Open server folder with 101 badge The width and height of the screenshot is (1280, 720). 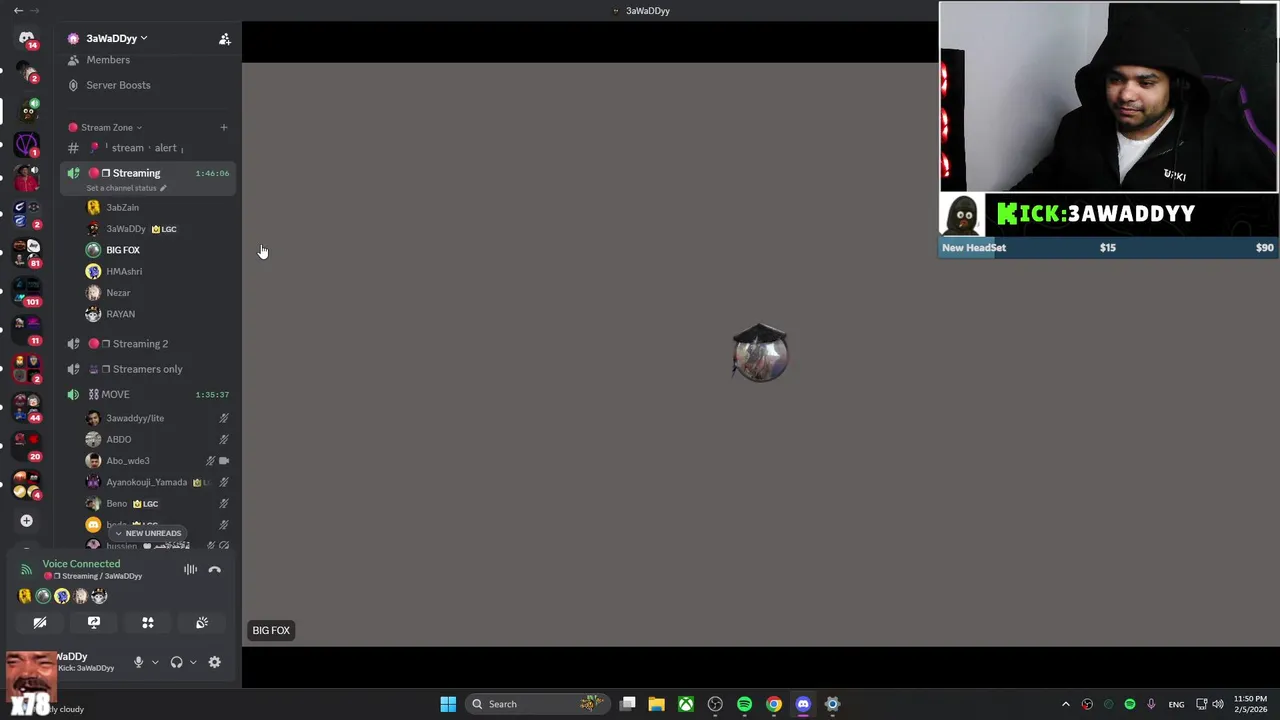[x=26, y=291]
